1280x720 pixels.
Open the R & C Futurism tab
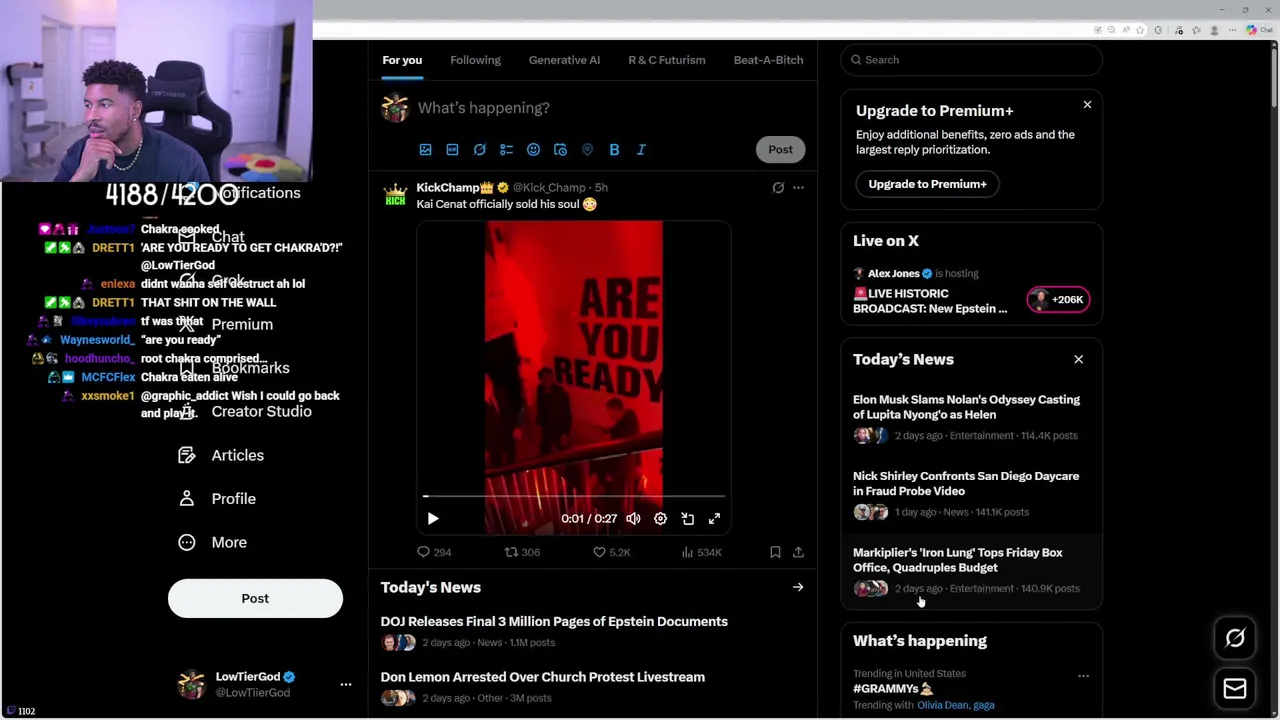tap(666, 60)
